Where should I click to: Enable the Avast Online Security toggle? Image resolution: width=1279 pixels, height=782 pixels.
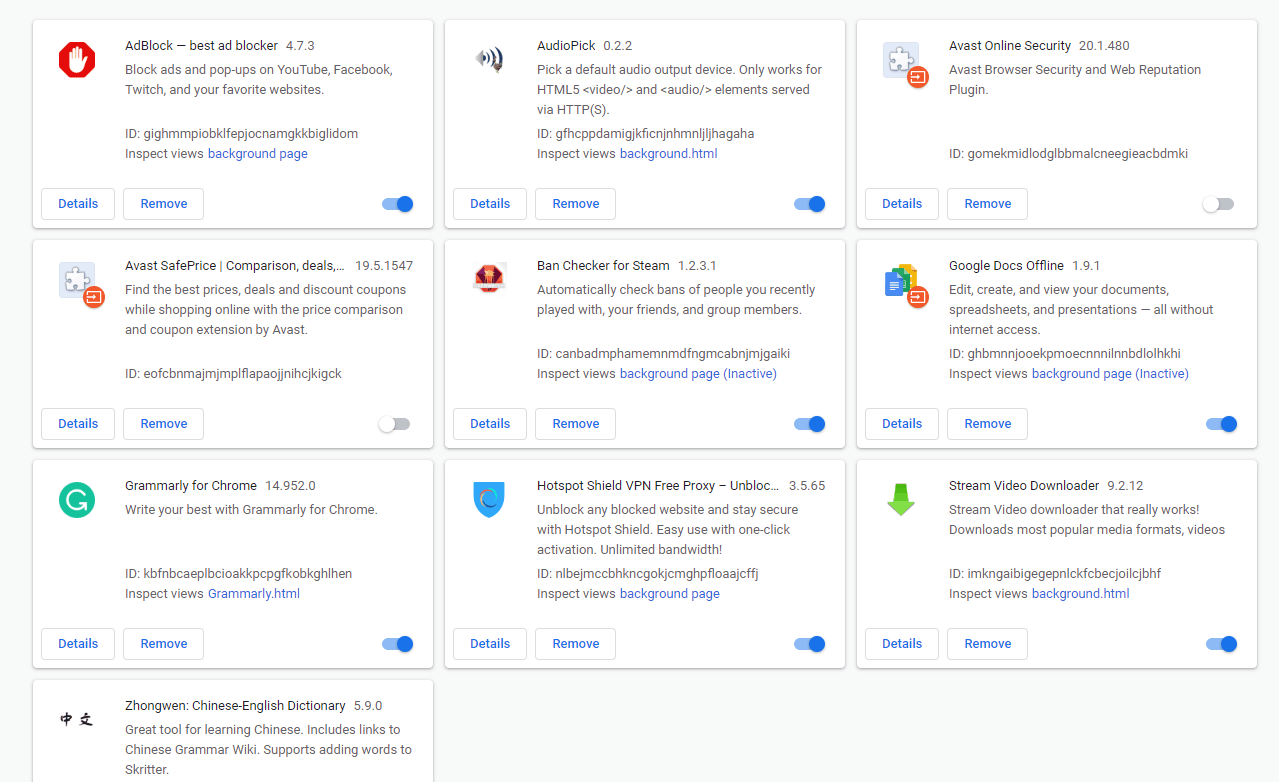tap(1218, 204)
